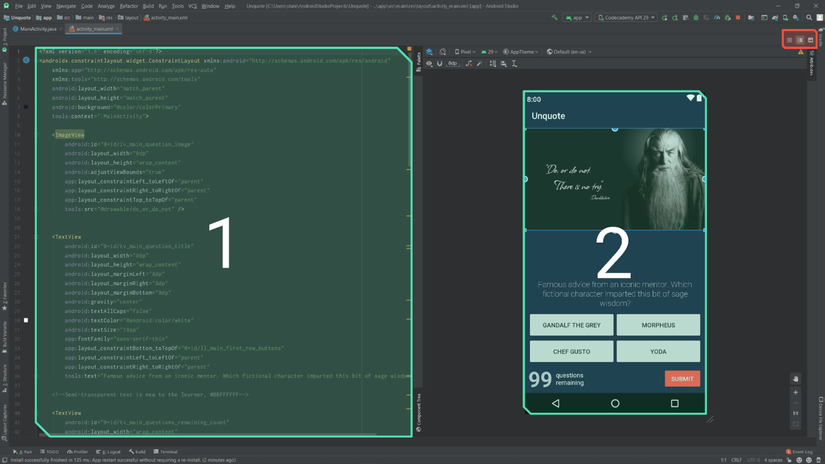The width and height of the screenshot is (825, 464).
Task: Switch to Split view mode
Action: [x=800, y=40]
